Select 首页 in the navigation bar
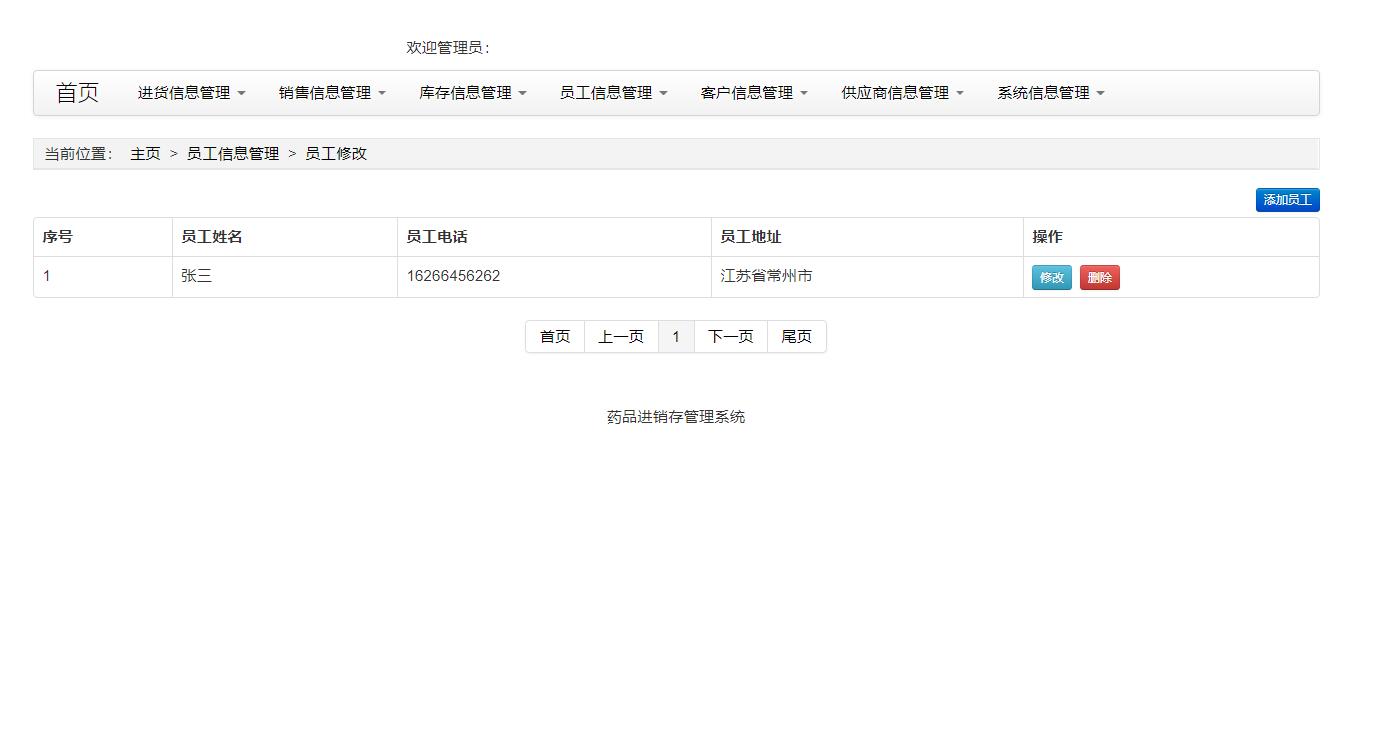The height and width of the screenshot is (743, 1398). (77, 92)
